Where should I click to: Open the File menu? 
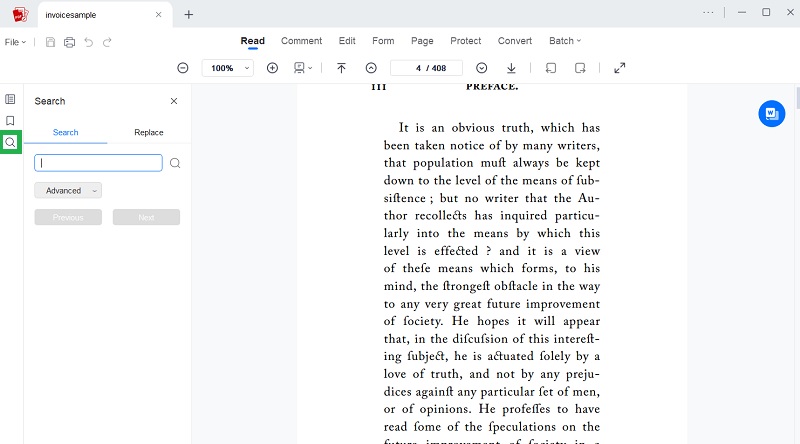click(x=15, y=42)
